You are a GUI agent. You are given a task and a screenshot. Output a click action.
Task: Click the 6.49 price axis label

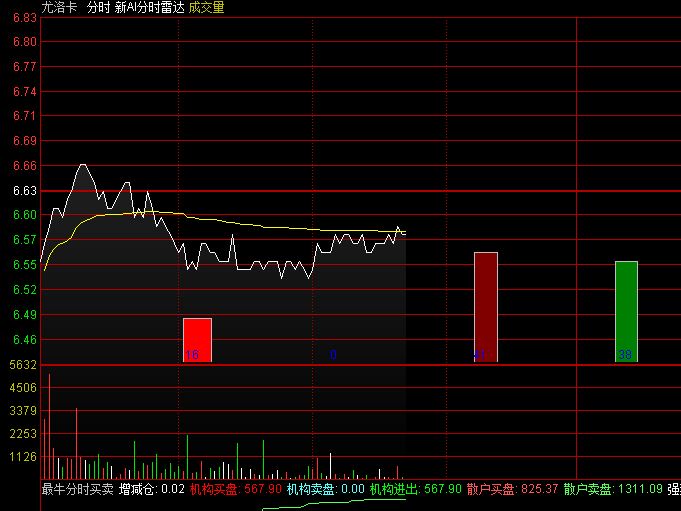pyautogui.click(x=25, y=315)
